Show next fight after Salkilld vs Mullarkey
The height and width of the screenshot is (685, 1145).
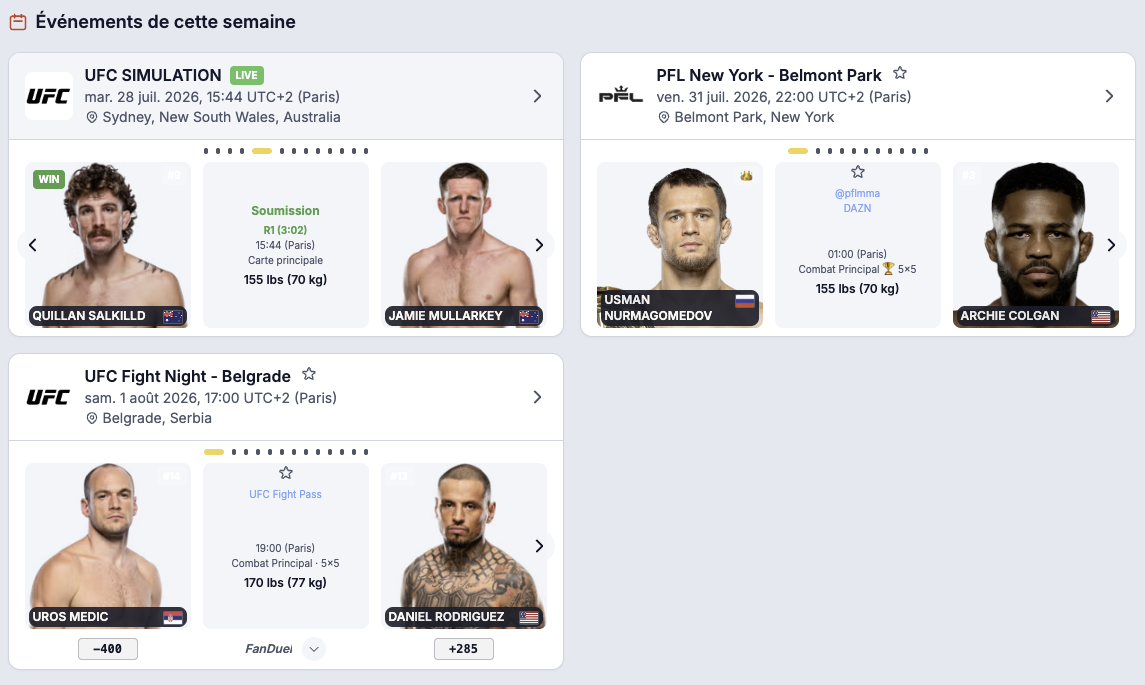tap(539, 245)
